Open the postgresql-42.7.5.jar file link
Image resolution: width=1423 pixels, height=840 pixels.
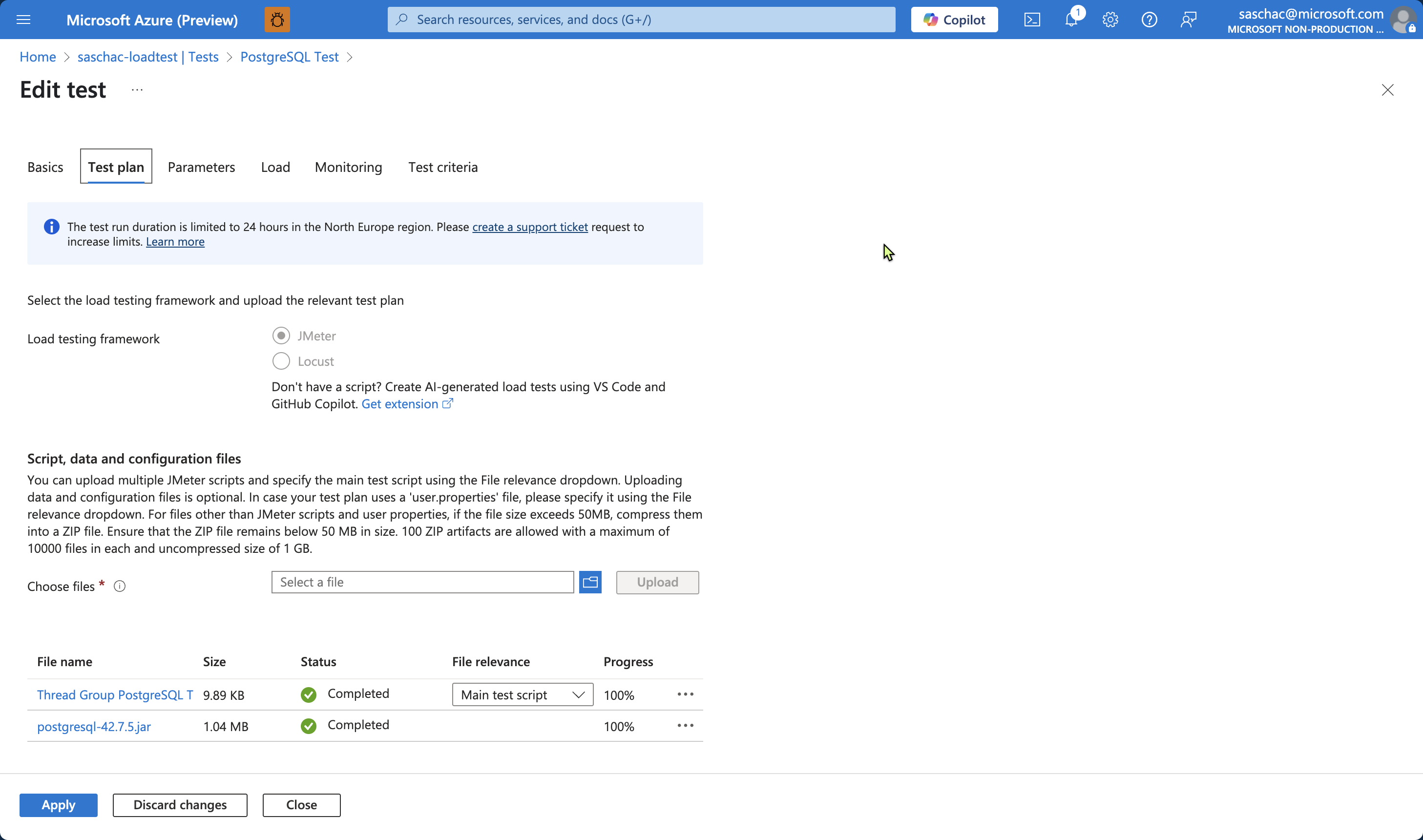pyautogui.click(x=94, y=726)
